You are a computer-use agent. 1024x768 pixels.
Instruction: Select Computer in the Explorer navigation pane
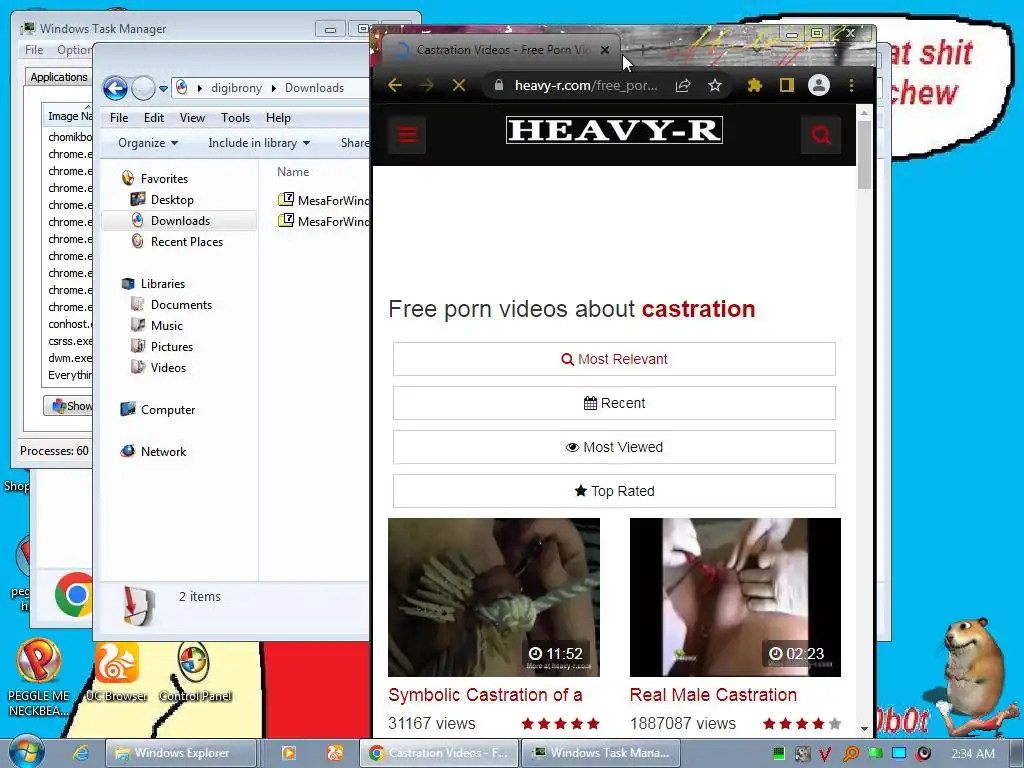[x=167, y=410]
